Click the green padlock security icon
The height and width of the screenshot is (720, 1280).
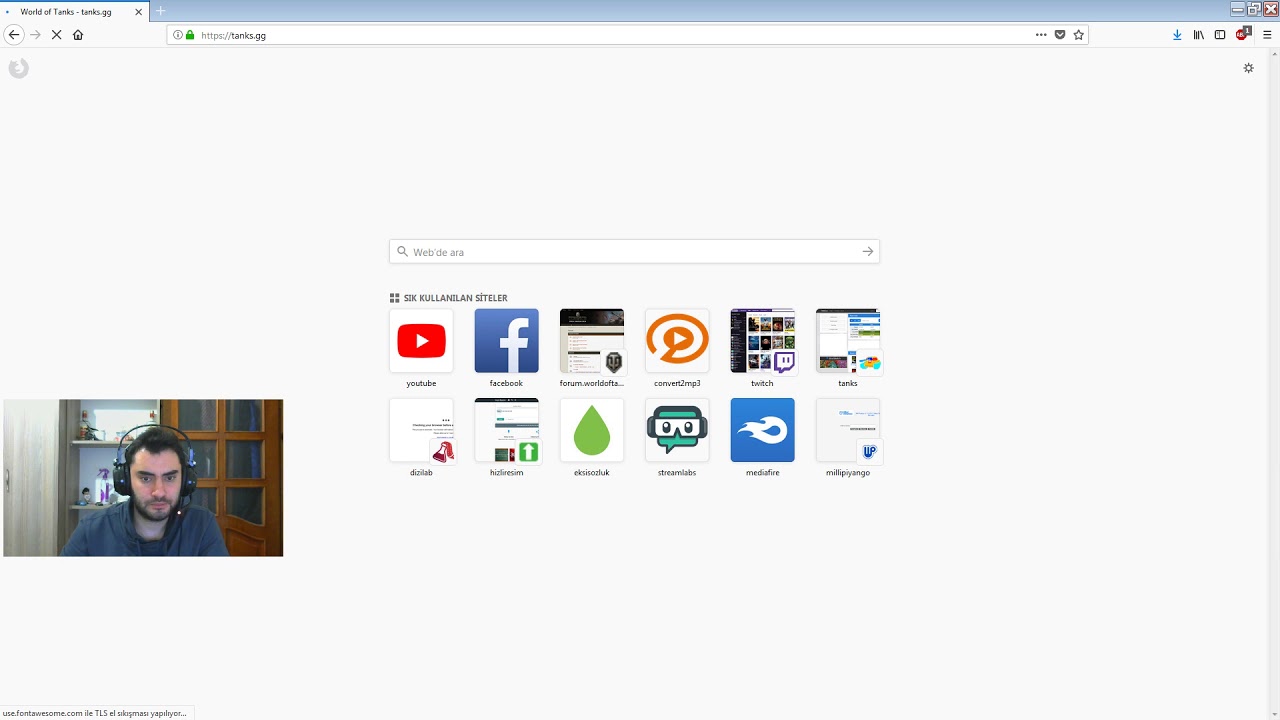190,35
